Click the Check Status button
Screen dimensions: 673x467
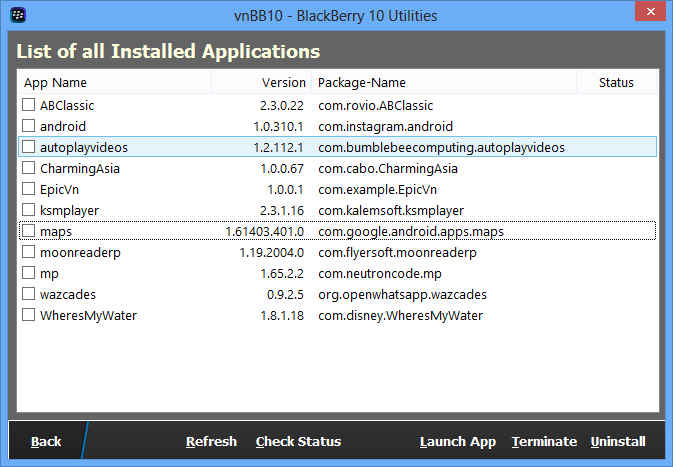[298, 442]
